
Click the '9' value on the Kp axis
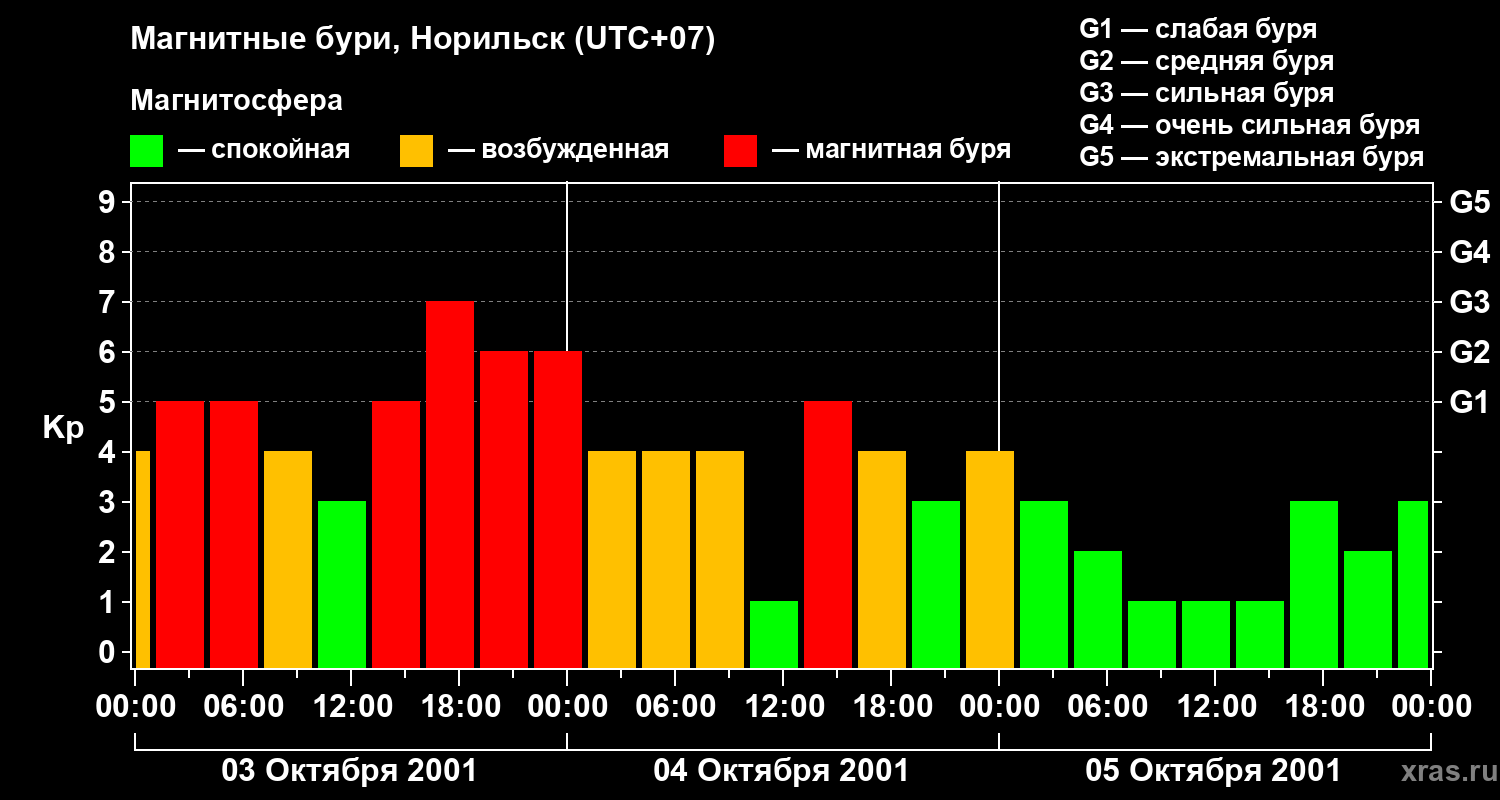[x=109, y=202]
